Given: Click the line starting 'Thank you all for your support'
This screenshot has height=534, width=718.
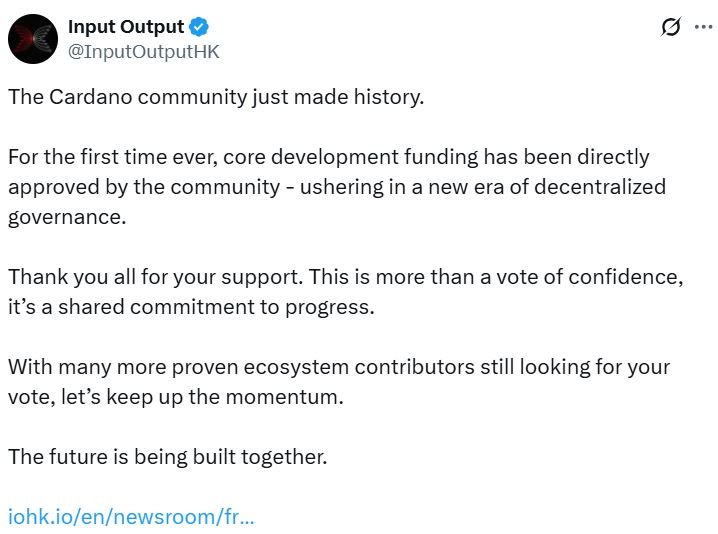Looking at the screenshot, I should [345, 277].
